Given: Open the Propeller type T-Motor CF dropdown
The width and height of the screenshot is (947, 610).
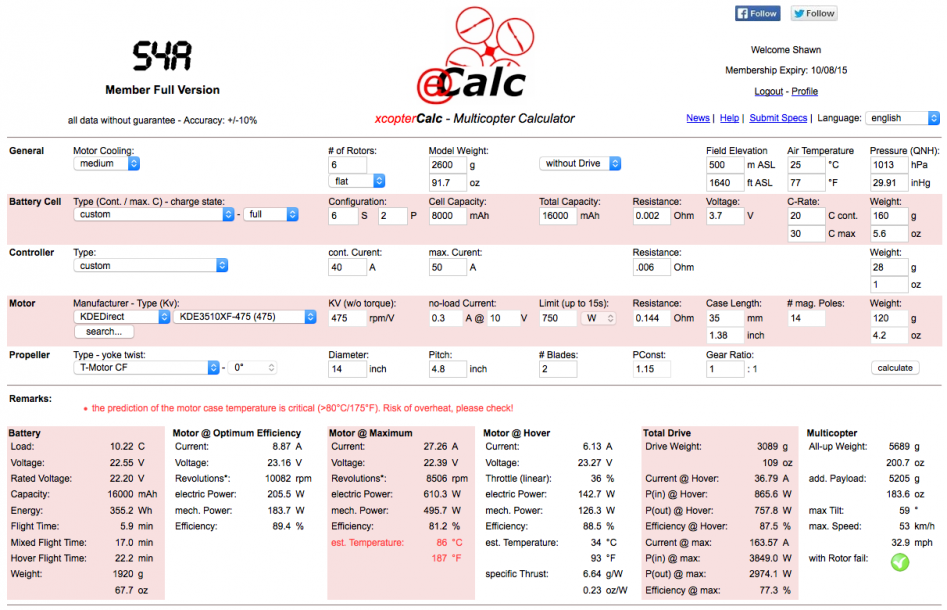Looking at the screenshot, I should pos(146,368).
